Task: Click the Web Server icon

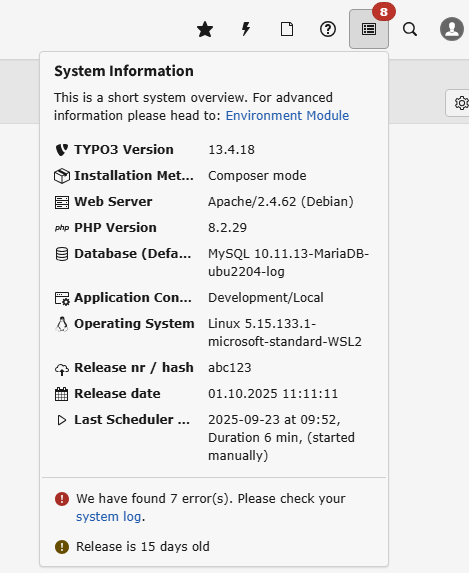Action: point(62,202)
